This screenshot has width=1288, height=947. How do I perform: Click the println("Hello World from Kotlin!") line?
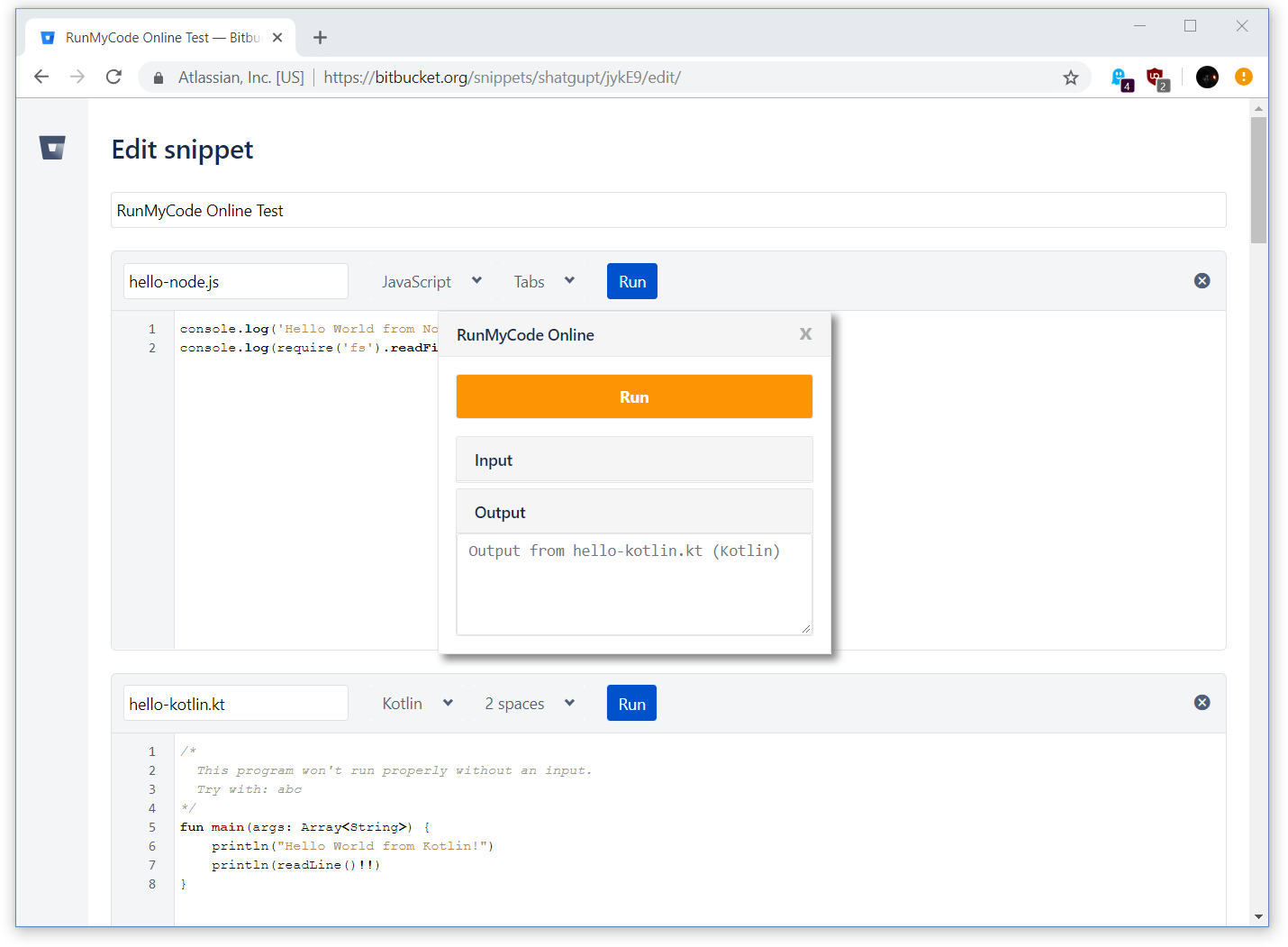pos(352,846)
